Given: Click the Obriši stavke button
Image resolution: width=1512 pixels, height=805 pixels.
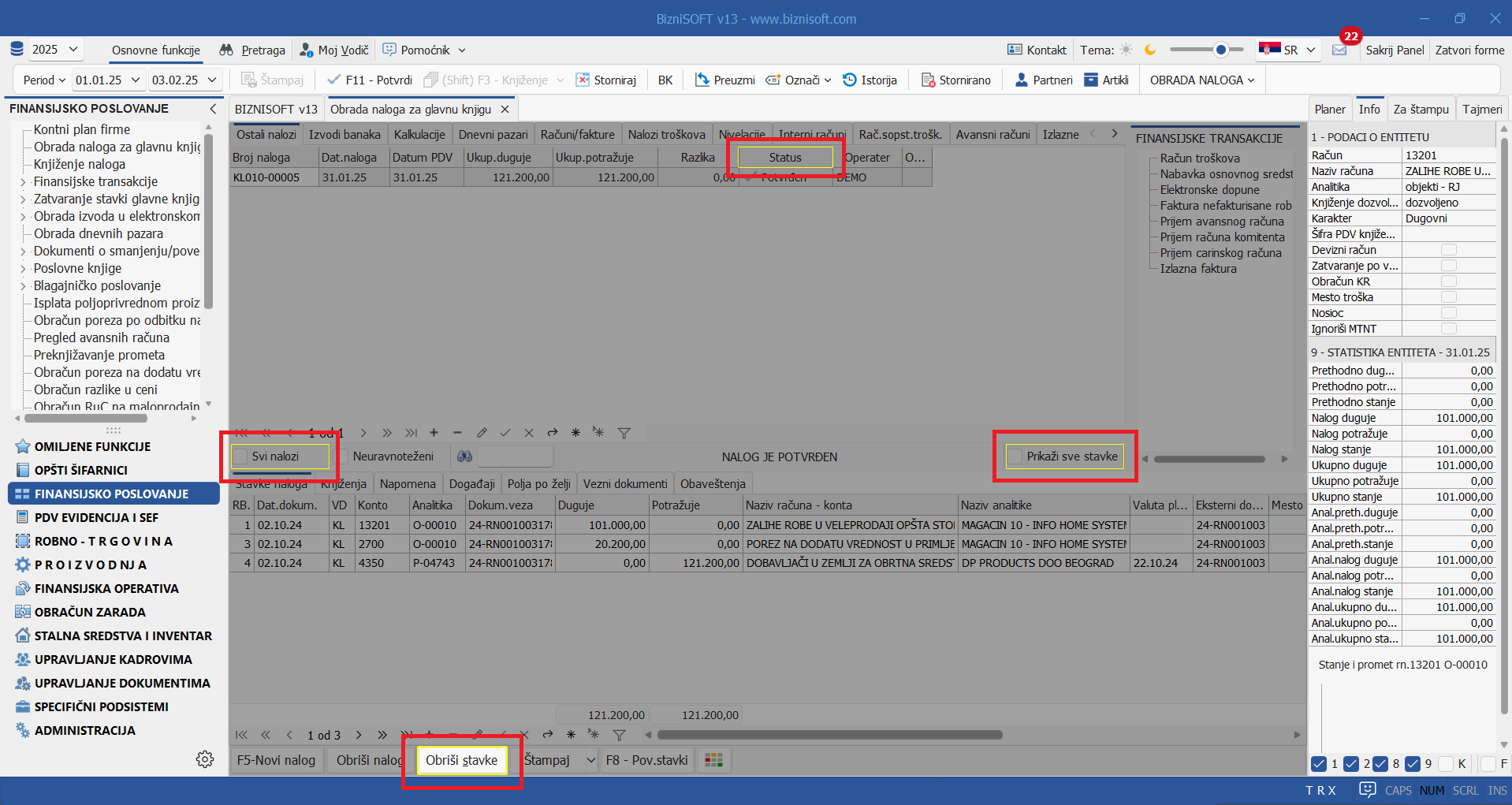Looking at the screenshot, I should tap(461, 760).
